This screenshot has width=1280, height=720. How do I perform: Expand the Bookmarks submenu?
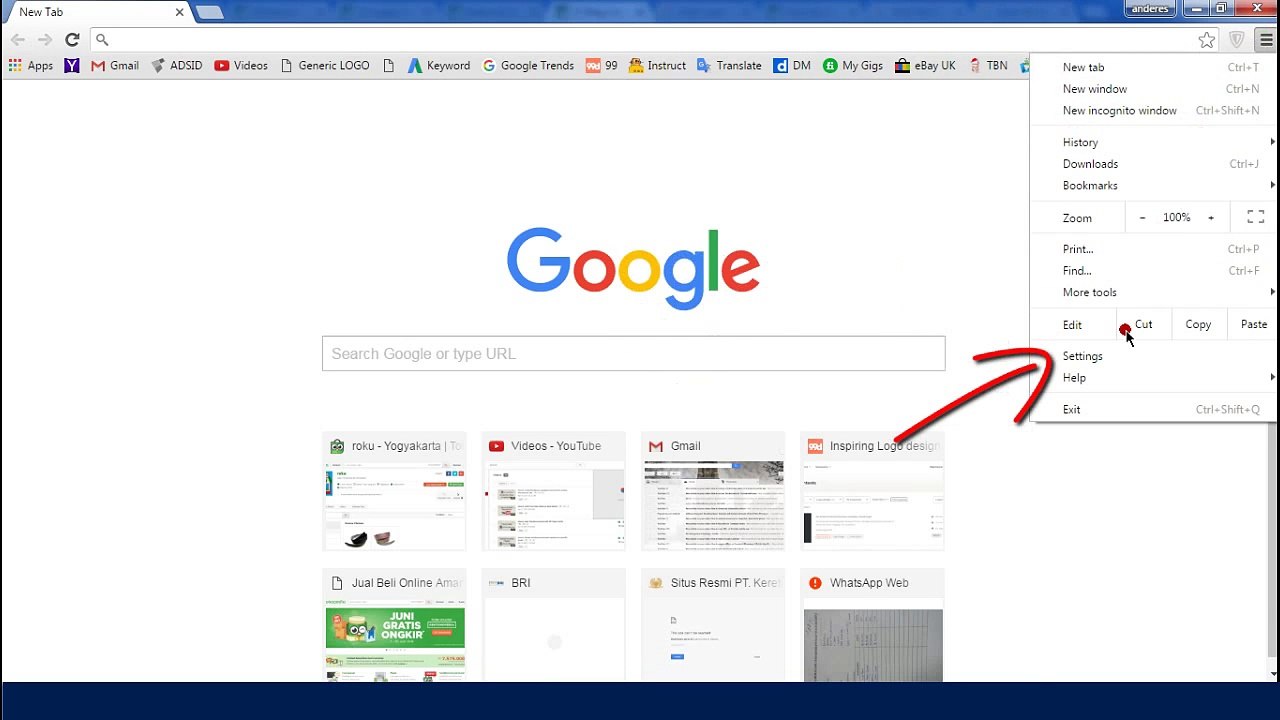point(1154,186)
